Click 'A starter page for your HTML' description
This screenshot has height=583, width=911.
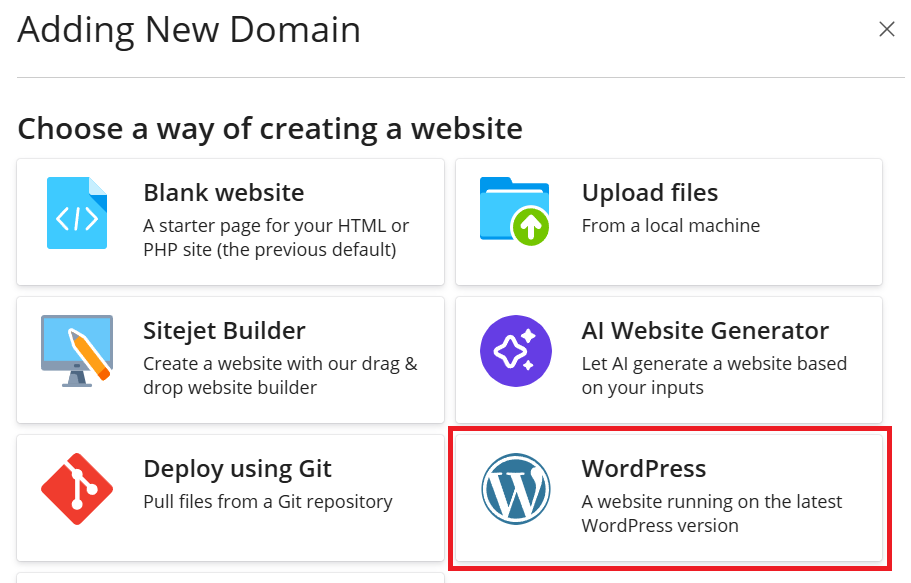[276, 237]
